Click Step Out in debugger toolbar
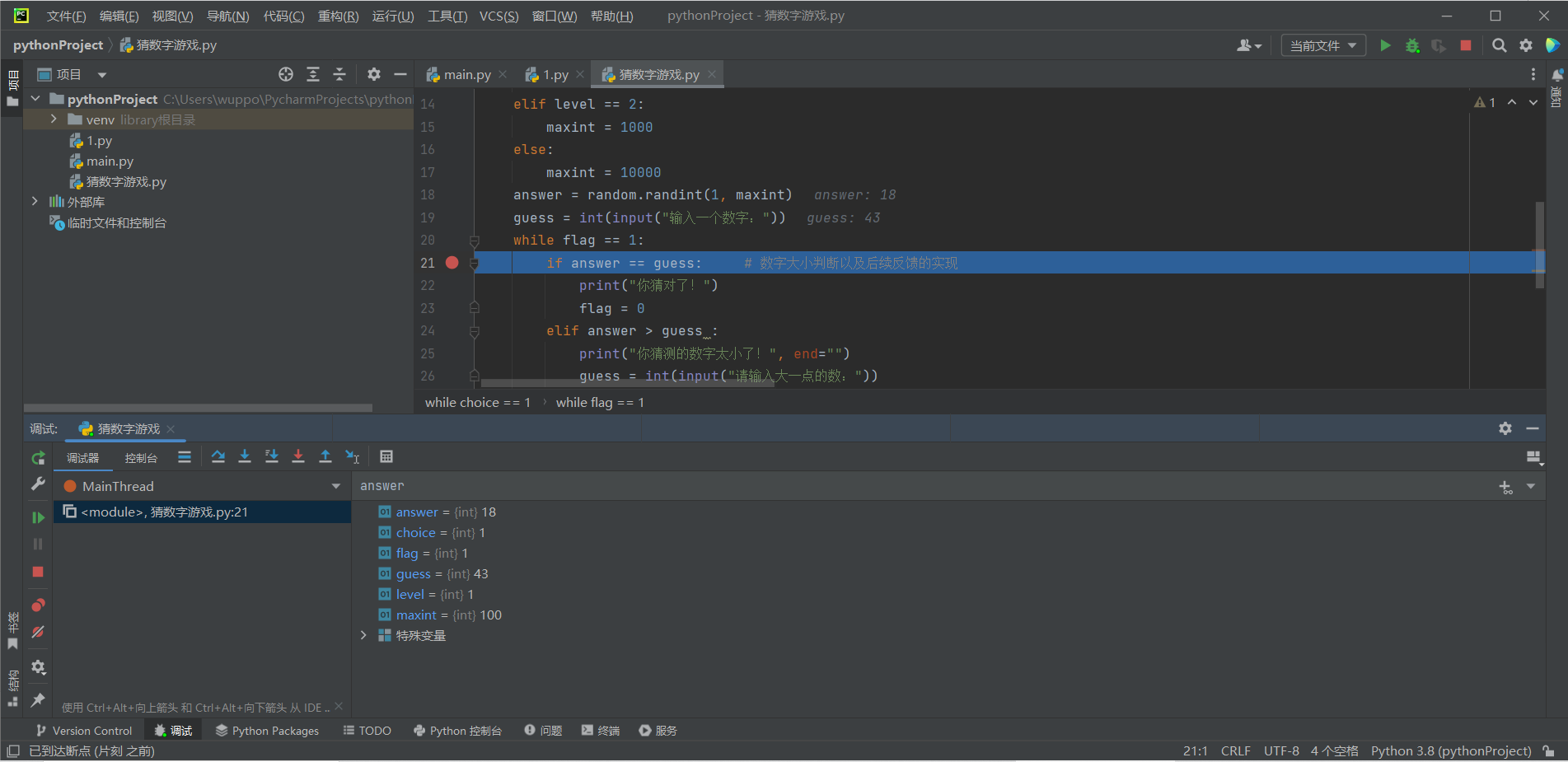Viewport: 1568px width, 762px height. pos(325,456)
